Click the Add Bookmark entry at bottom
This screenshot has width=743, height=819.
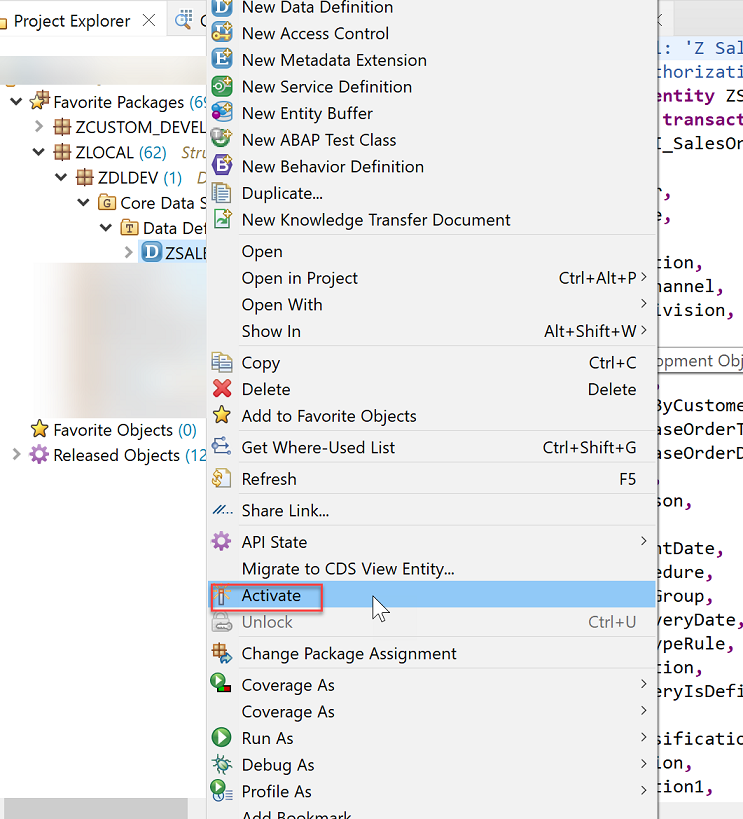click(432, 813)
